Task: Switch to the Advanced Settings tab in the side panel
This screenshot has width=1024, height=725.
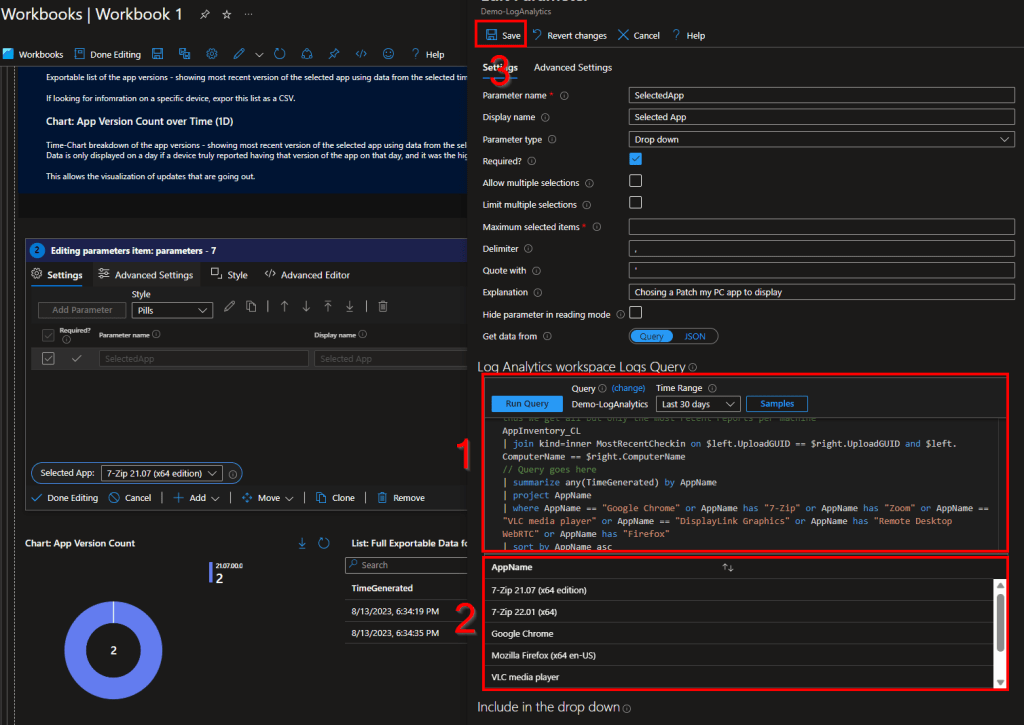Action: tap(572, 68)
